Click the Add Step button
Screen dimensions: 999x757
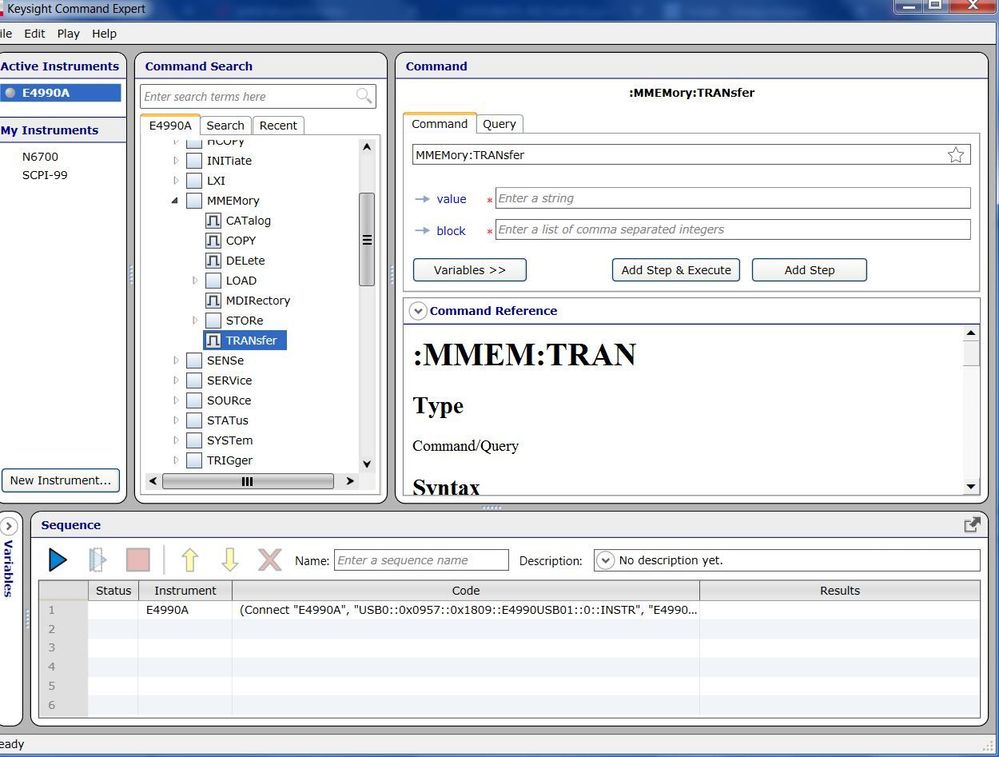809,270
